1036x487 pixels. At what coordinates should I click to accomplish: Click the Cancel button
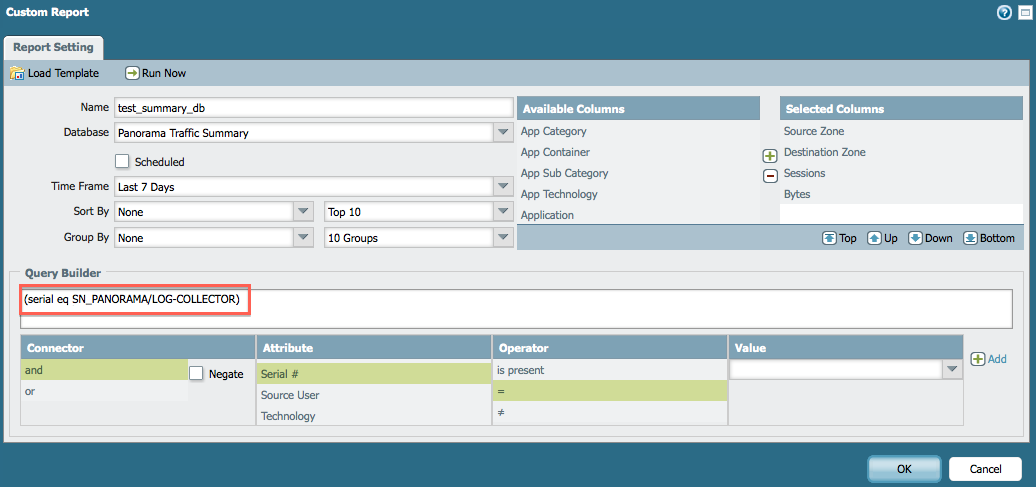(984, 468)
